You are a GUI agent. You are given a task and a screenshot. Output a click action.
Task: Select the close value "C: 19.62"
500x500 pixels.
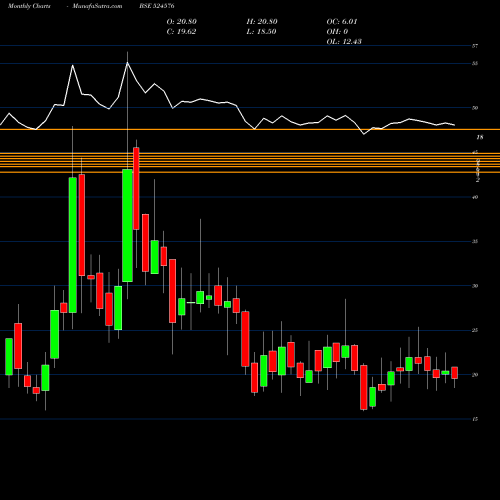[181, 32]
